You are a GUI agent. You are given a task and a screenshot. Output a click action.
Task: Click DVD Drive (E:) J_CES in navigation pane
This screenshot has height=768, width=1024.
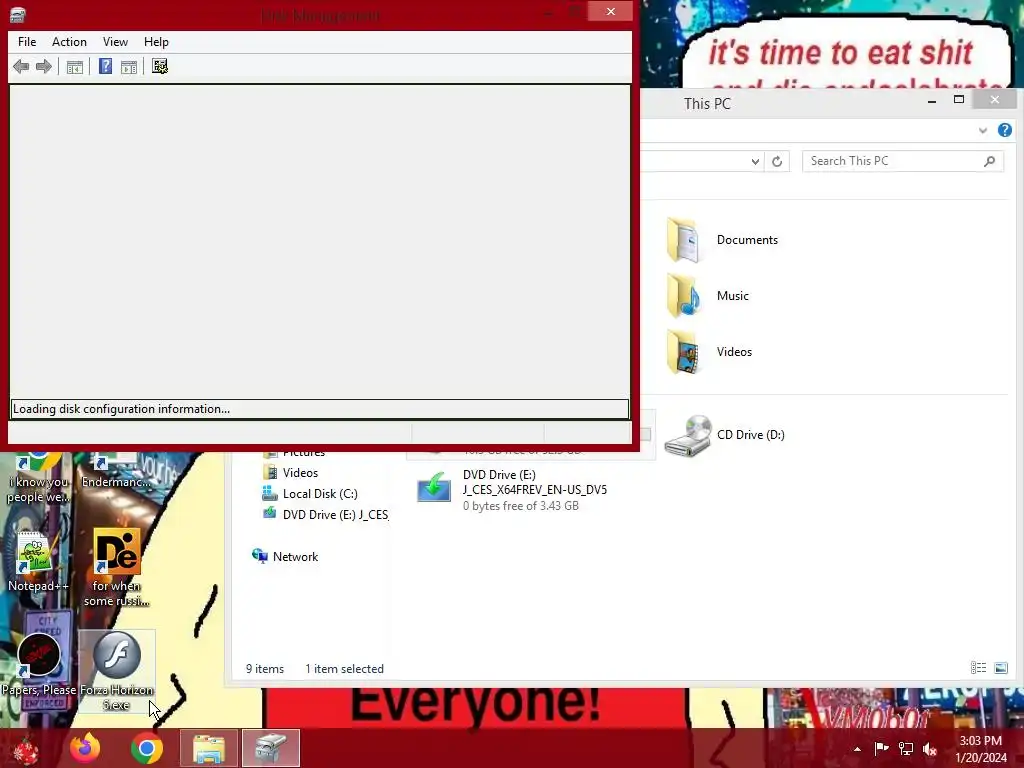325,515
